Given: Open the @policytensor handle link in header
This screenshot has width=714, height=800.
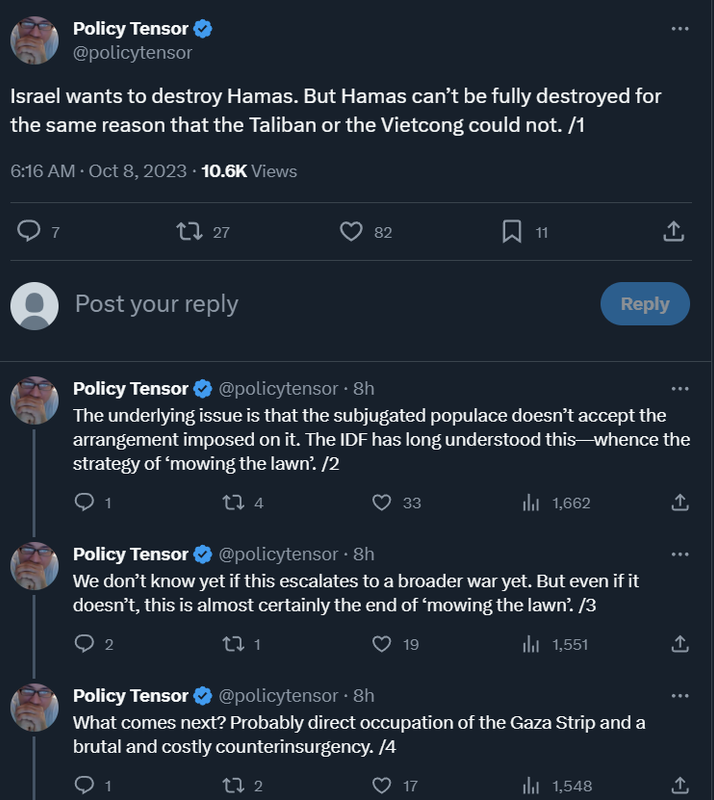Looking at the screenshot, I should [132, 53].
